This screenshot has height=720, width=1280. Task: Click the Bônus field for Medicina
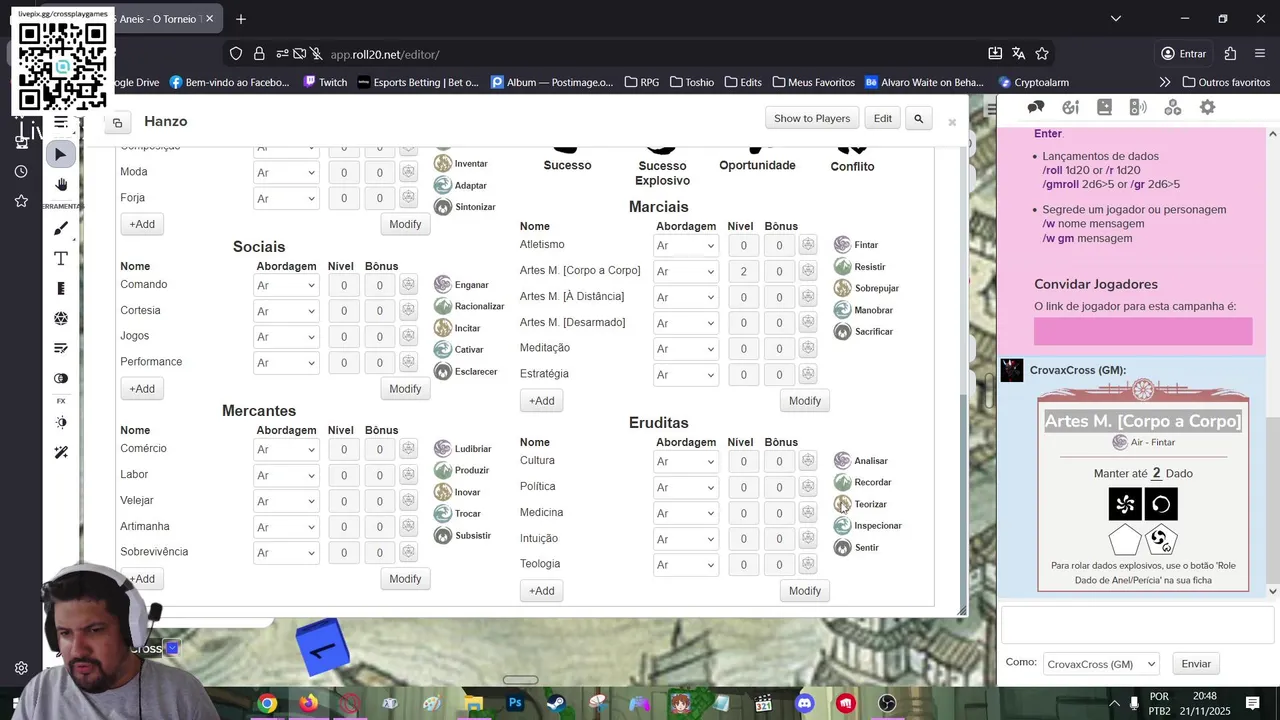point(779,513)
